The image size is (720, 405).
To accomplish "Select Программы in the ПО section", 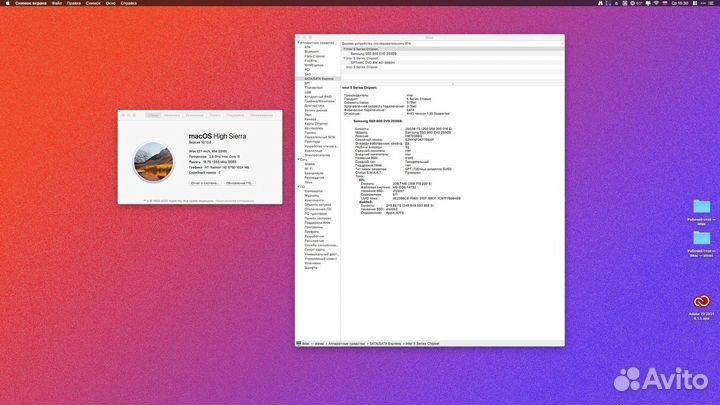I will tap(313, 227).
